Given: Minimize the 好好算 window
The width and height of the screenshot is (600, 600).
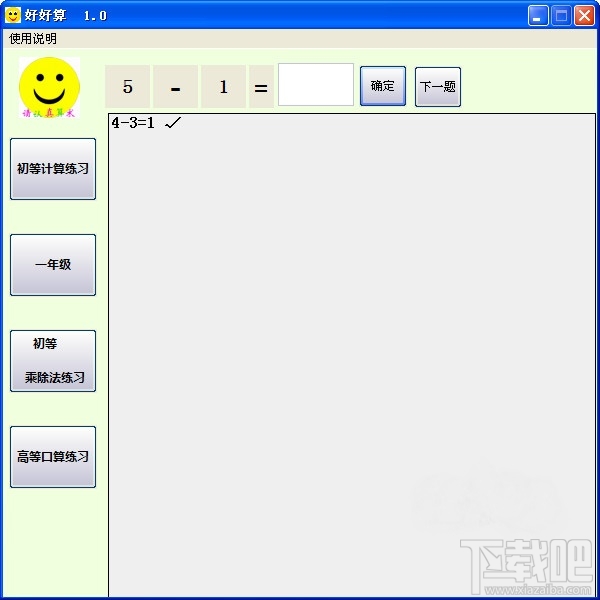Looking at the screenshot, I should click(538, 16).
